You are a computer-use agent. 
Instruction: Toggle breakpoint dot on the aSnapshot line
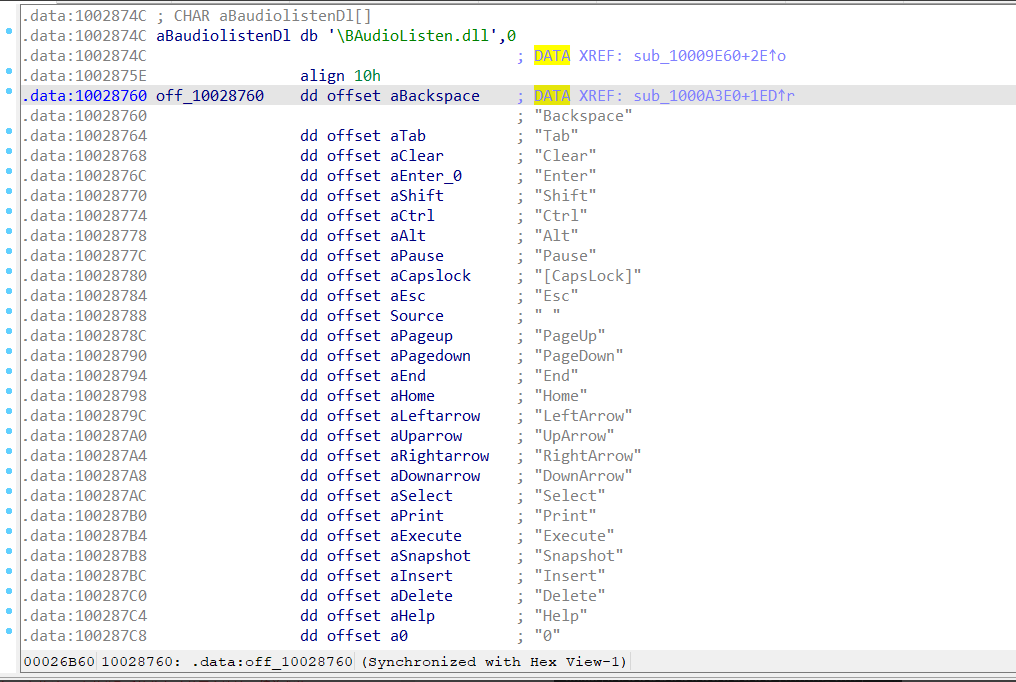coord(9,553)
